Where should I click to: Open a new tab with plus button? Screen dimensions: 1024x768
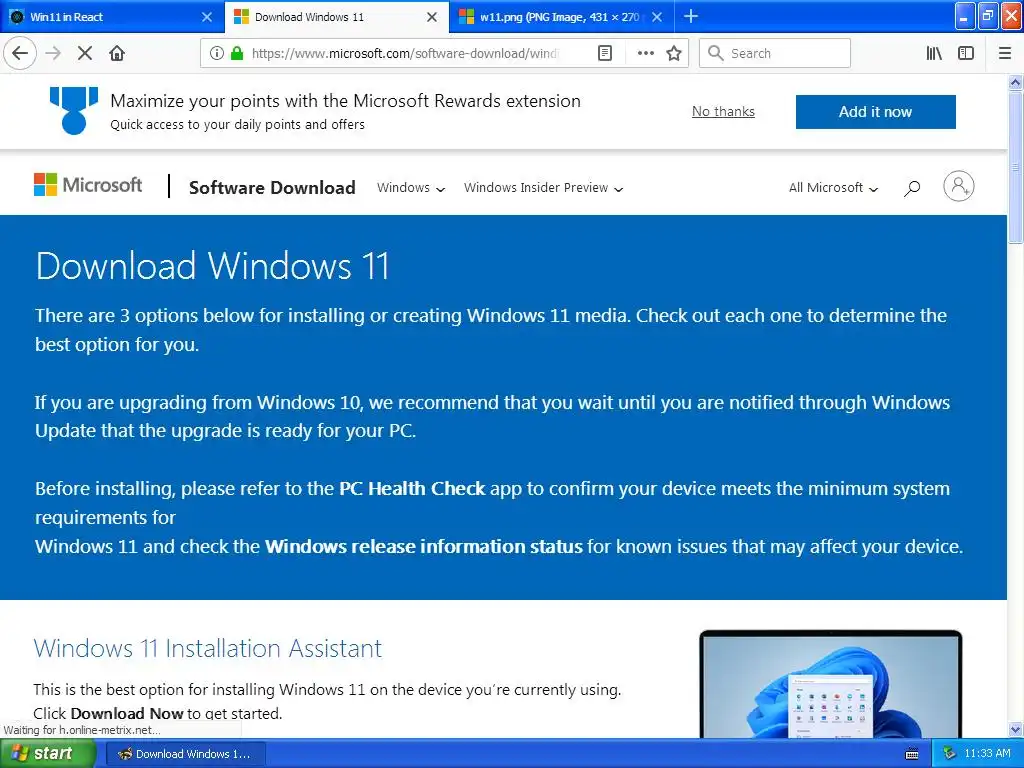click(x=690, y=16)
